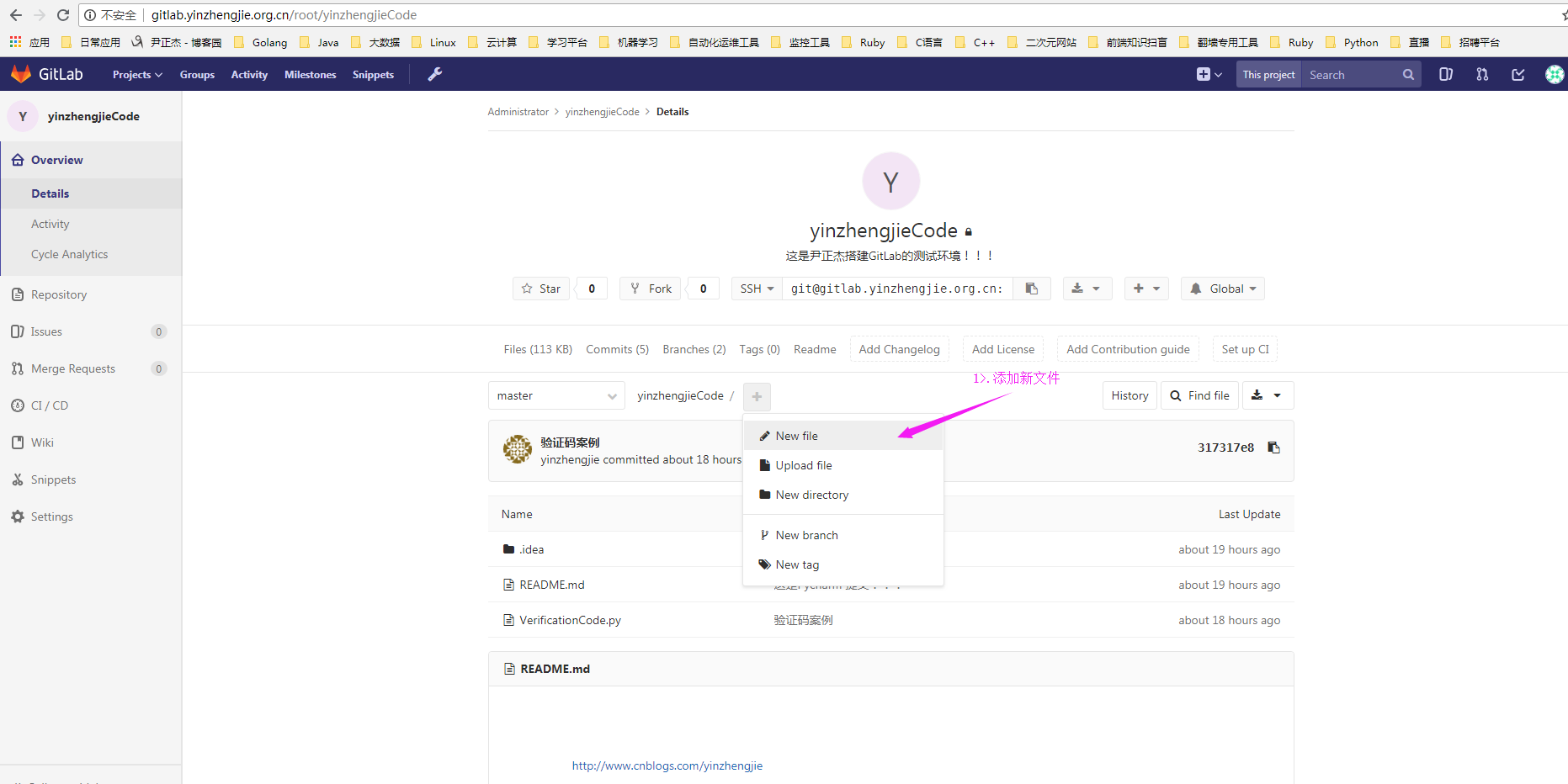
Task: Click Set up CI button
Action: pyautogui.click(x=1245, y=349)
